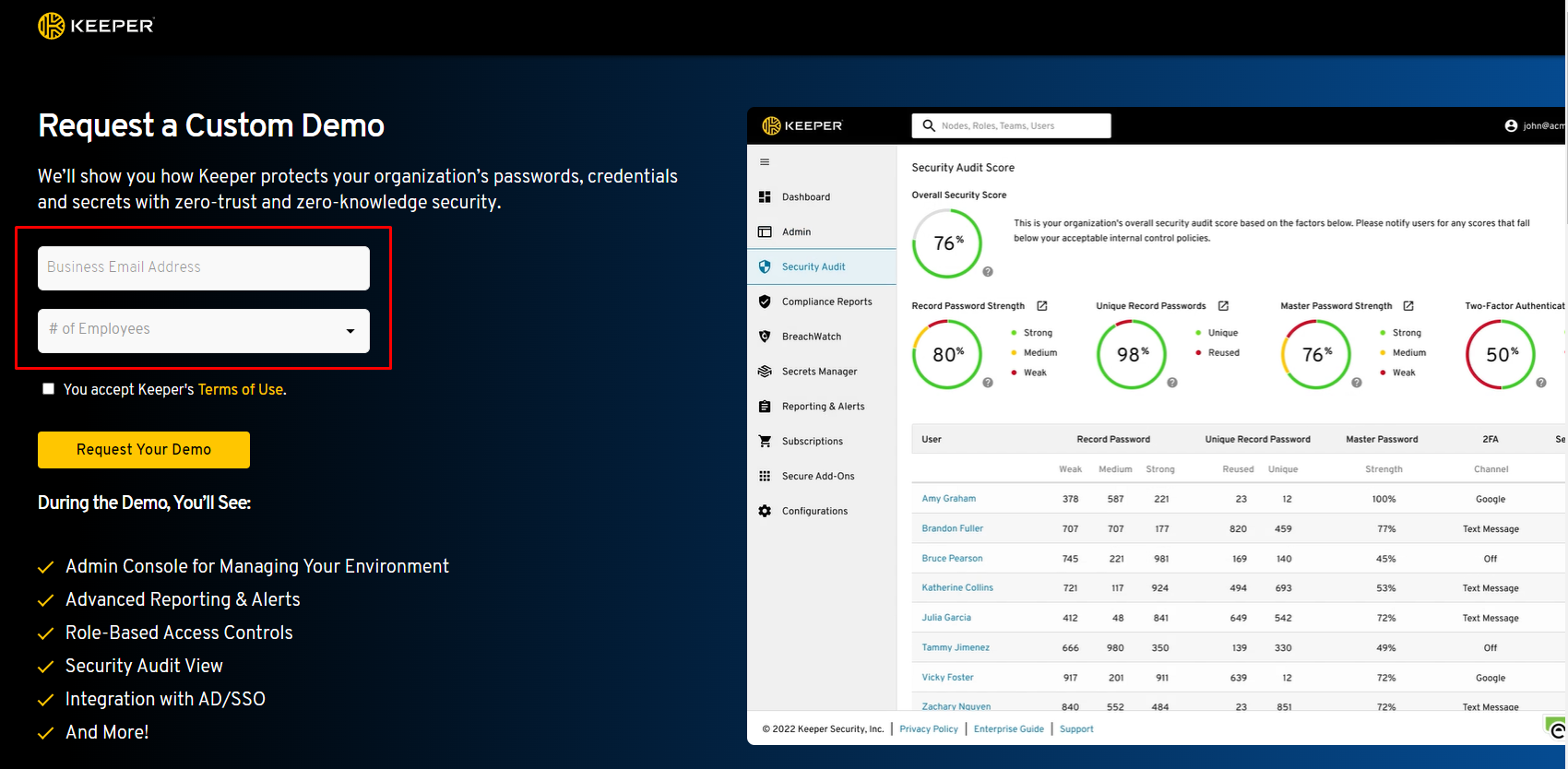Click the Secure Add-Ons grid icon
The height and width of the screenshot is (769, 1568).
point(765,476)
